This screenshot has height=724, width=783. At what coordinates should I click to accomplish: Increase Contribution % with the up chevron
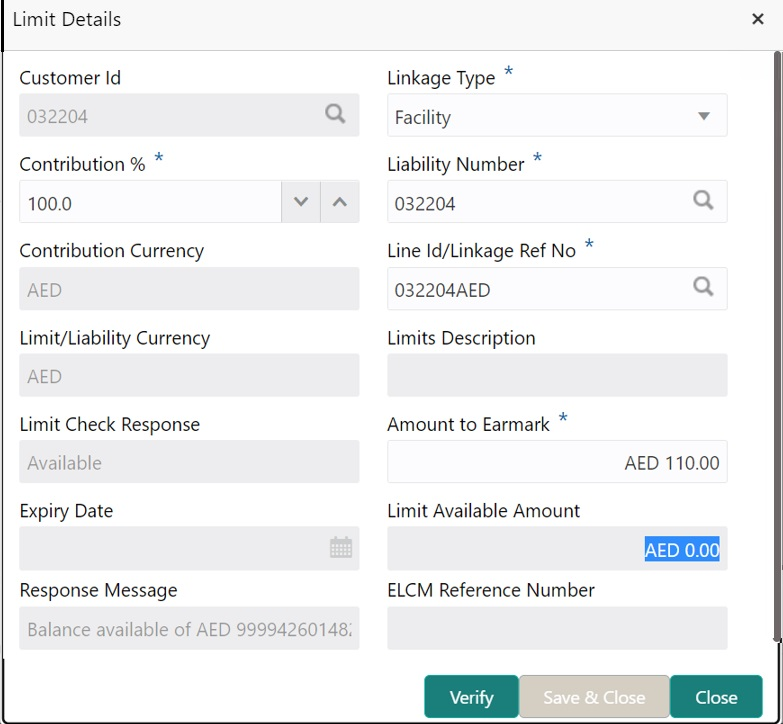pos(340,202)
